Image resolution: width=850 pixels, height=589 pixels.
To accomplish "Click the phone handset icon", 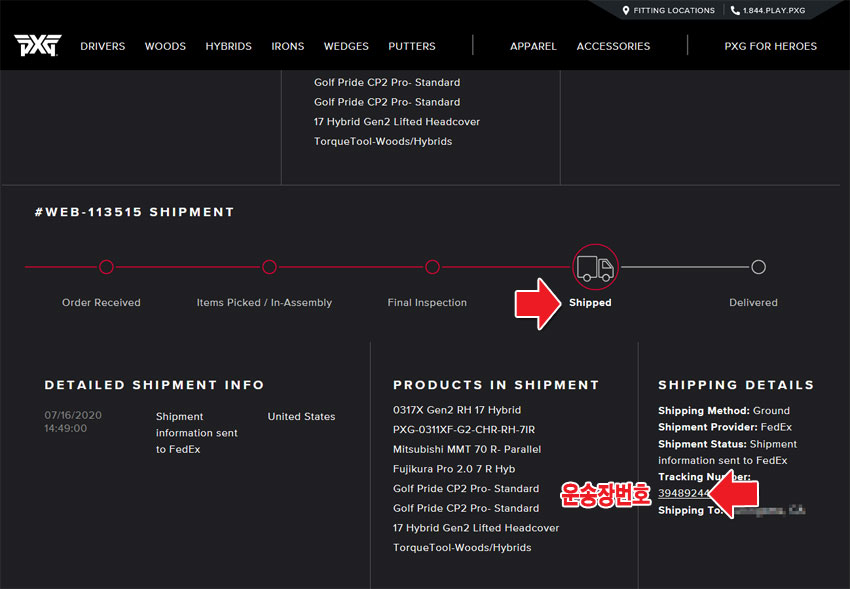I will point(735,10).
